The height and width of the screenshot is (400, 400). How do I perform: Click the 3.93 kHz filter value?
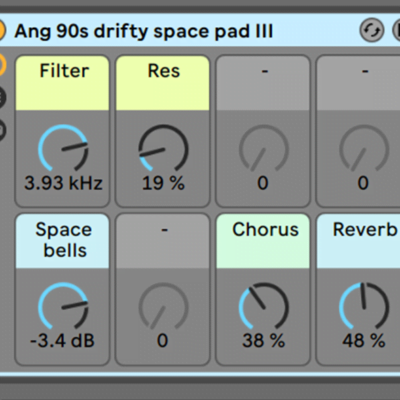pyautogui.click(x=63, y=183)
